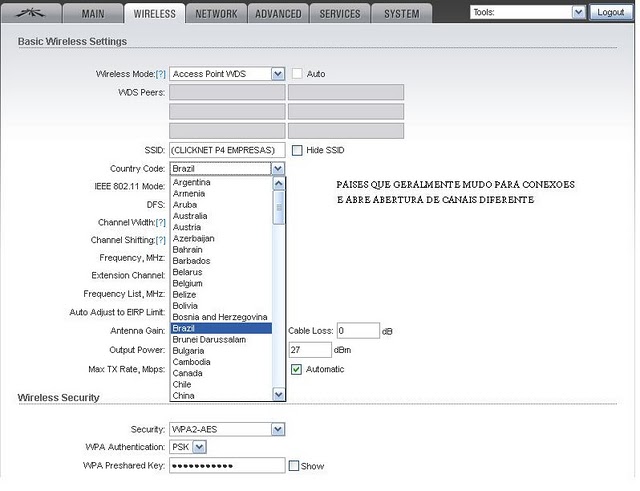Uncheck the Automatic TX rate checkbox

(296, 369)
